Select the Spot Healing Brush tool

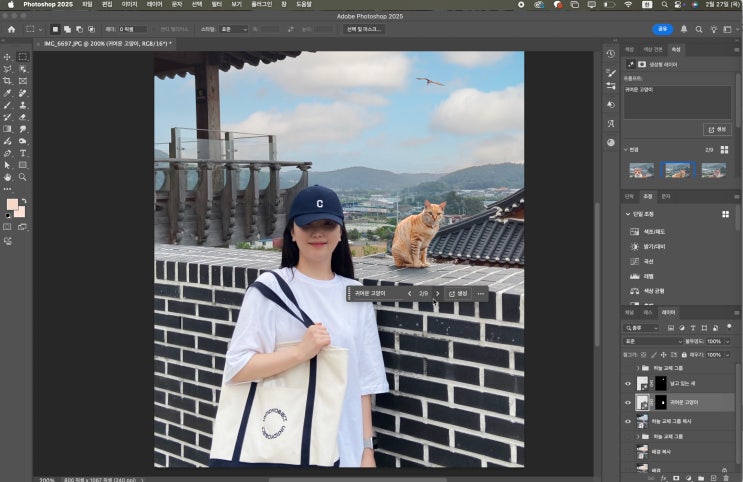pos(23,93)
